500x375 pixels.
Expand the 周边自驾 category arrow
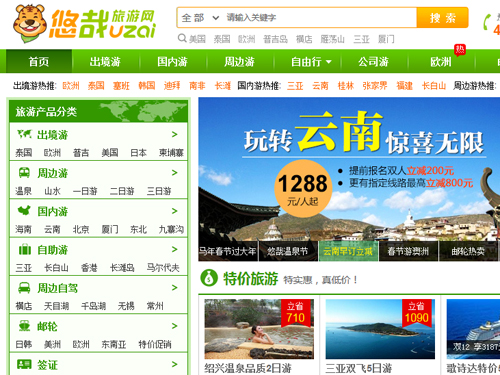point(174,288)
